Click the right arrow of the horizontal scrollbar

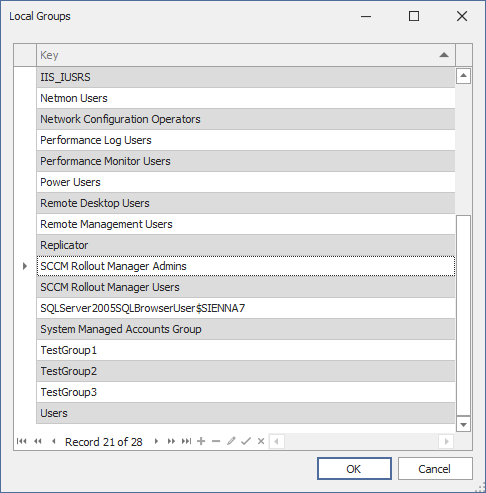(x=446, y=442)
